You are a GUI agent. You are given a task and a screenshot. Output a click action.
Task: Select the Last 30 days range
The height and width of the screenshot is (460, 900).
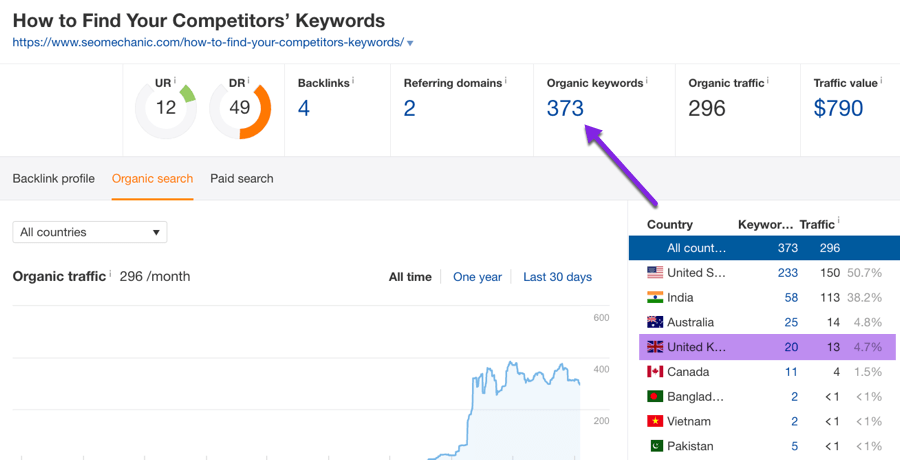(557, 277)
